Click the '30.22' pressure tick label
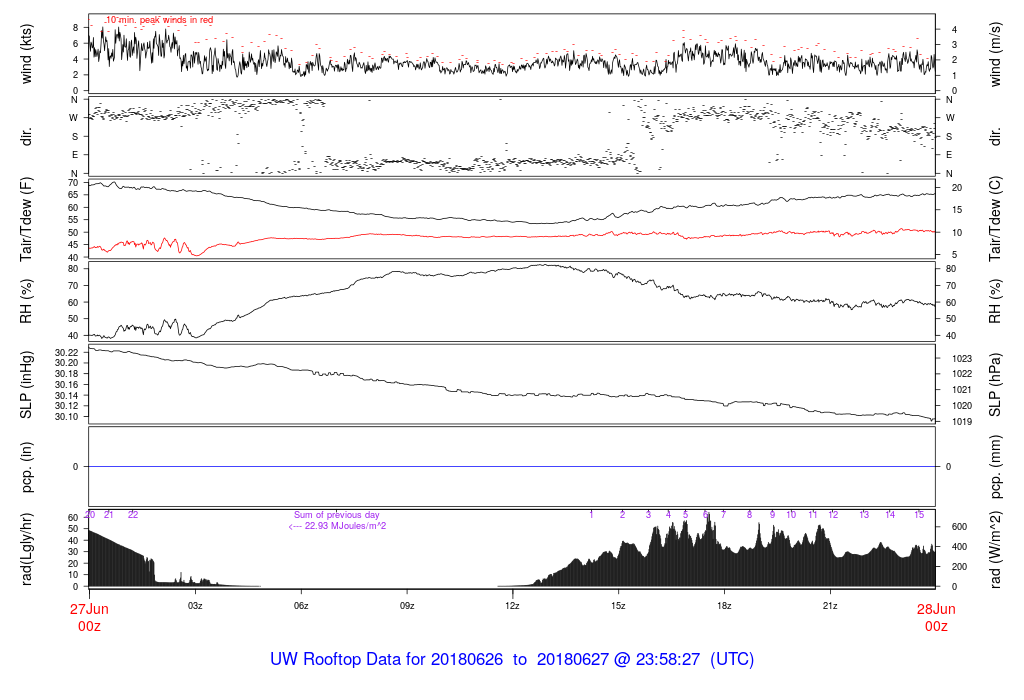Image resolution: width=1024 pixels, height=700 pixels. (x=67, y=353)
